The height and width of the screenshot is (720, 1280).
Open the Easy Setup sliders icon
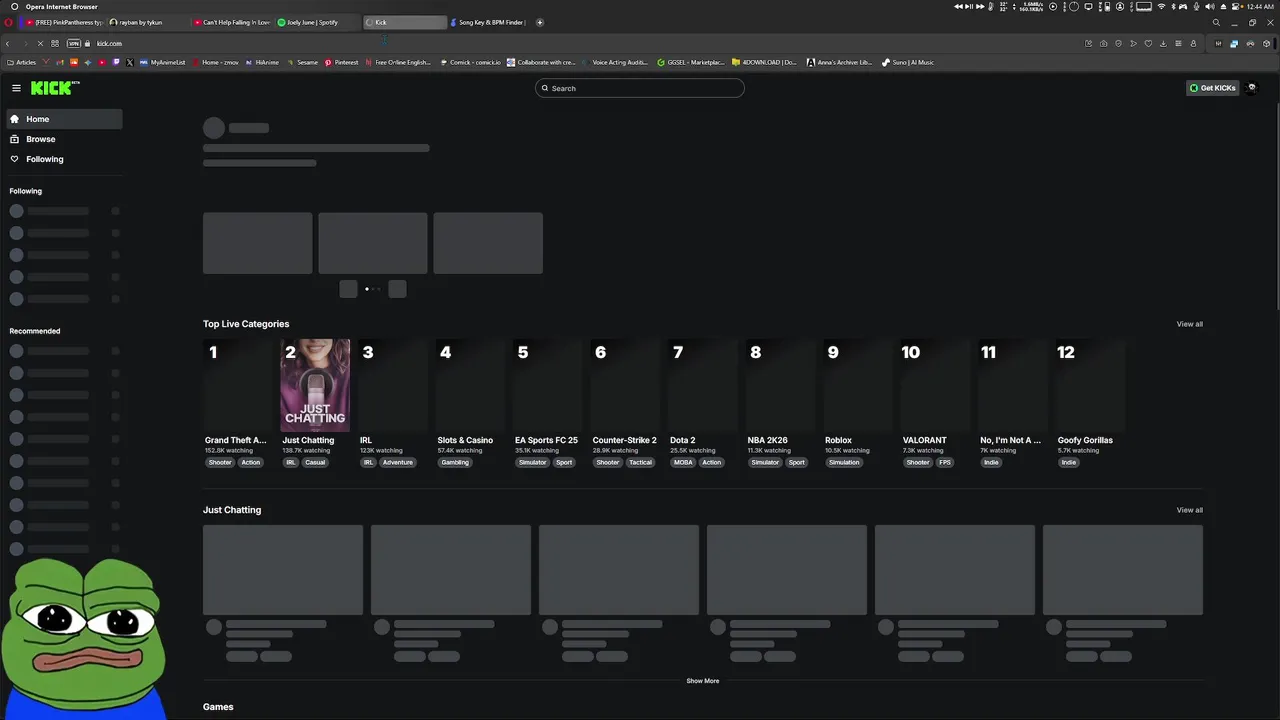[1178, 43]
